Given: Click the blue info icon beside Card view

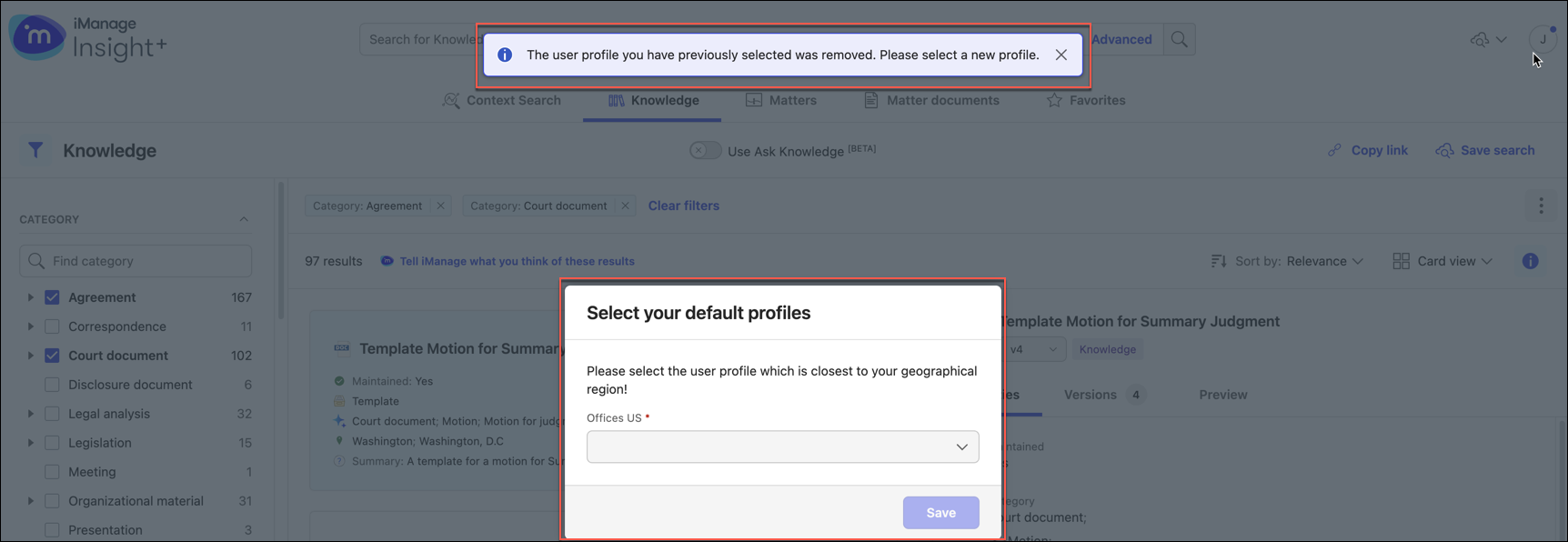Looking at the screenshot, I should tap(1531, 261).
